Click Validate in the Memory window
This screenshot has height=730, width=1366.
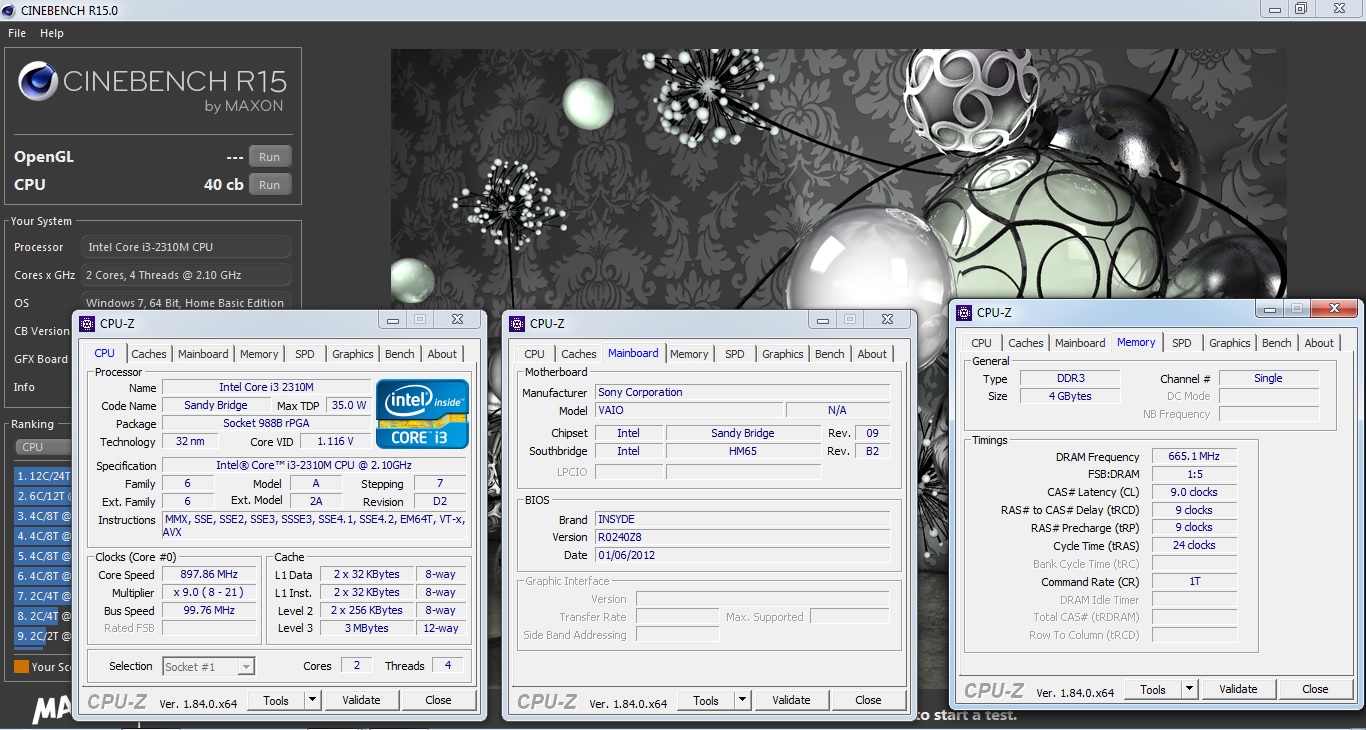(1238, 689)
